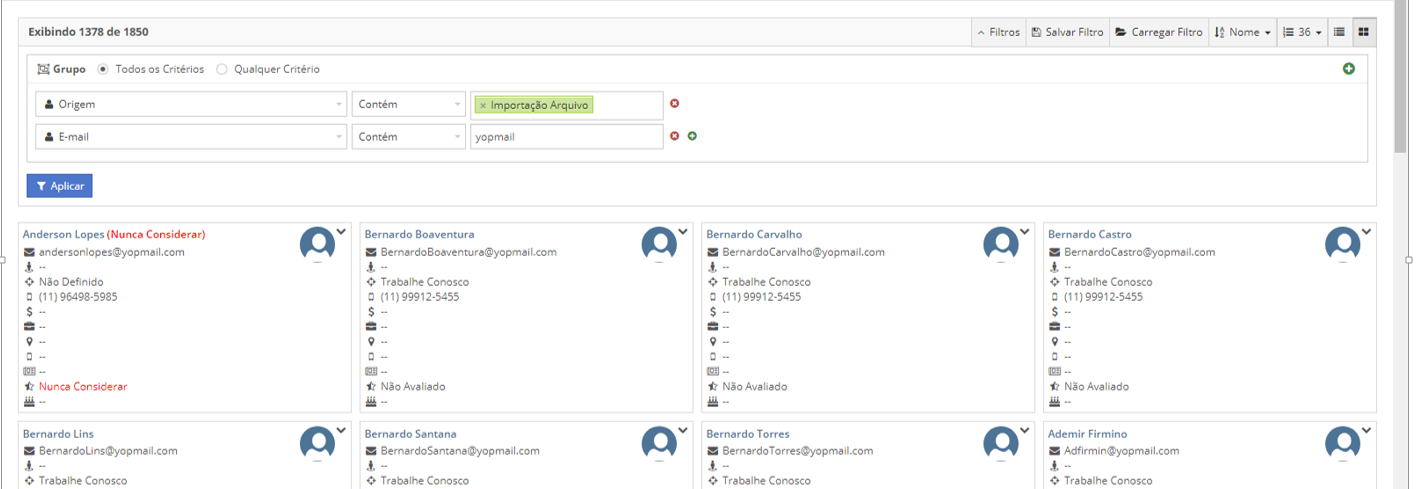1416x489 pixels.
Task: Click Não Definido origin on Anderson card
Action: [x=71, y=282]
